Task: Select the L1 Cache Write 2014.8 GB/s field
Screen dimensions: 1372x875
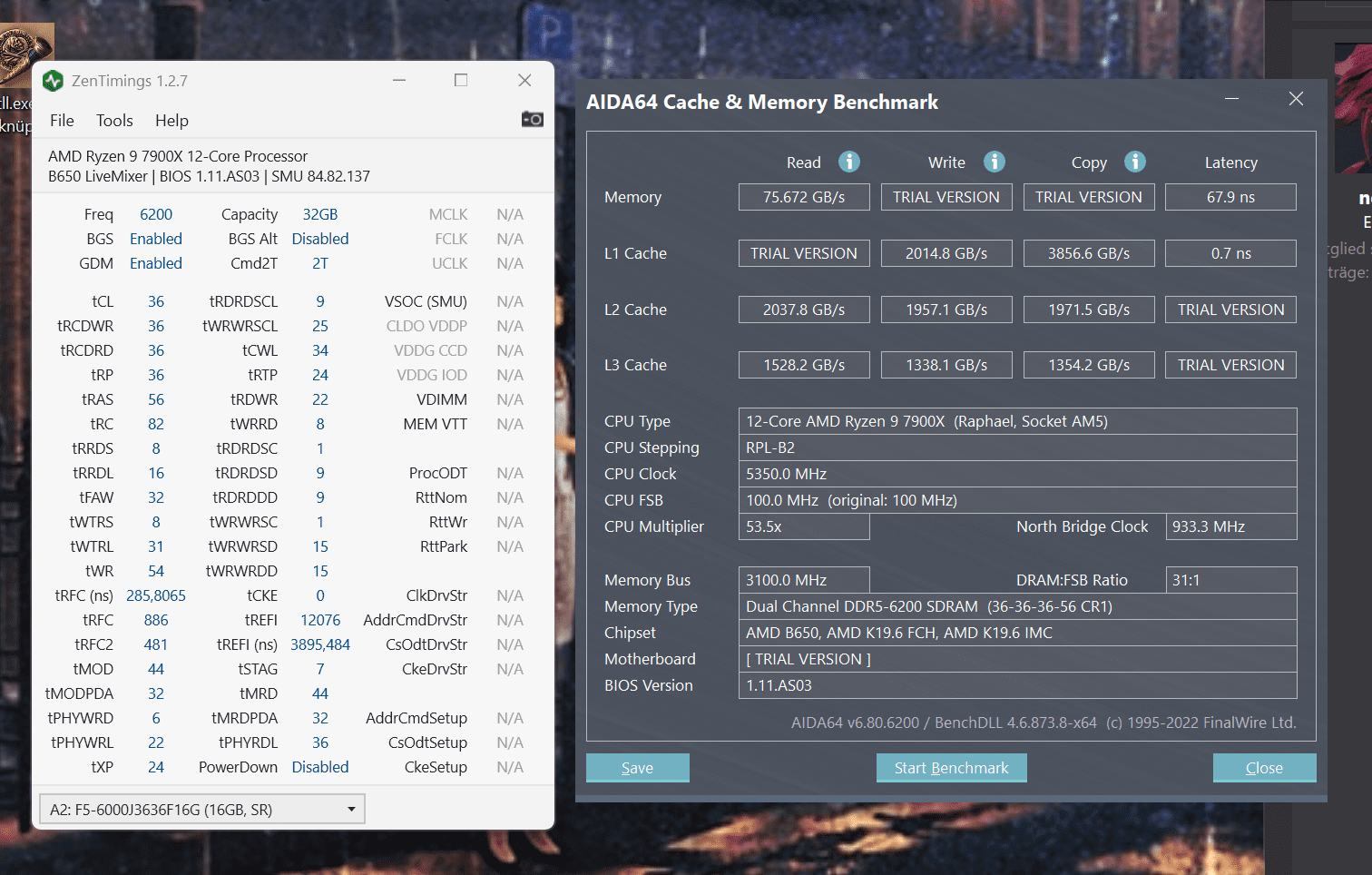Action: click(946, 253)
